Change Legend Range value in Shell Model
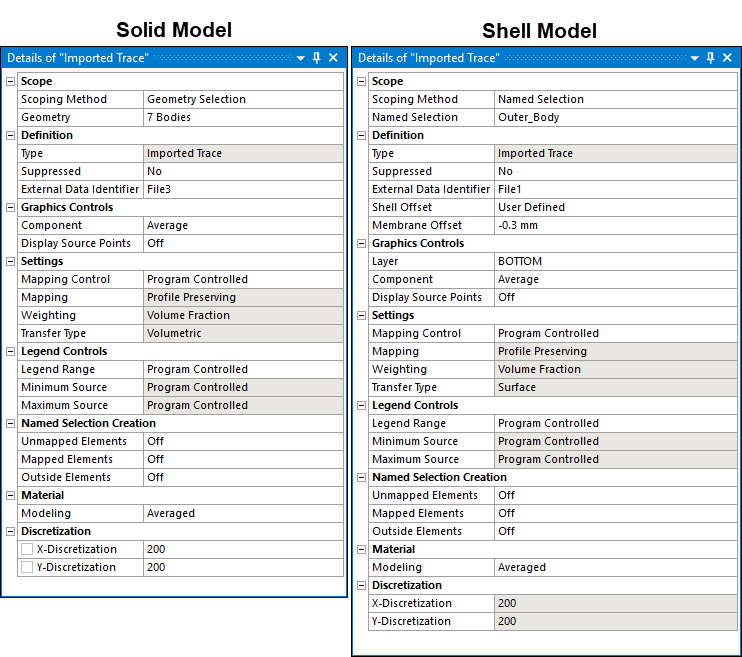This screenshot has width=742, height=657. [x=616, y=423]
